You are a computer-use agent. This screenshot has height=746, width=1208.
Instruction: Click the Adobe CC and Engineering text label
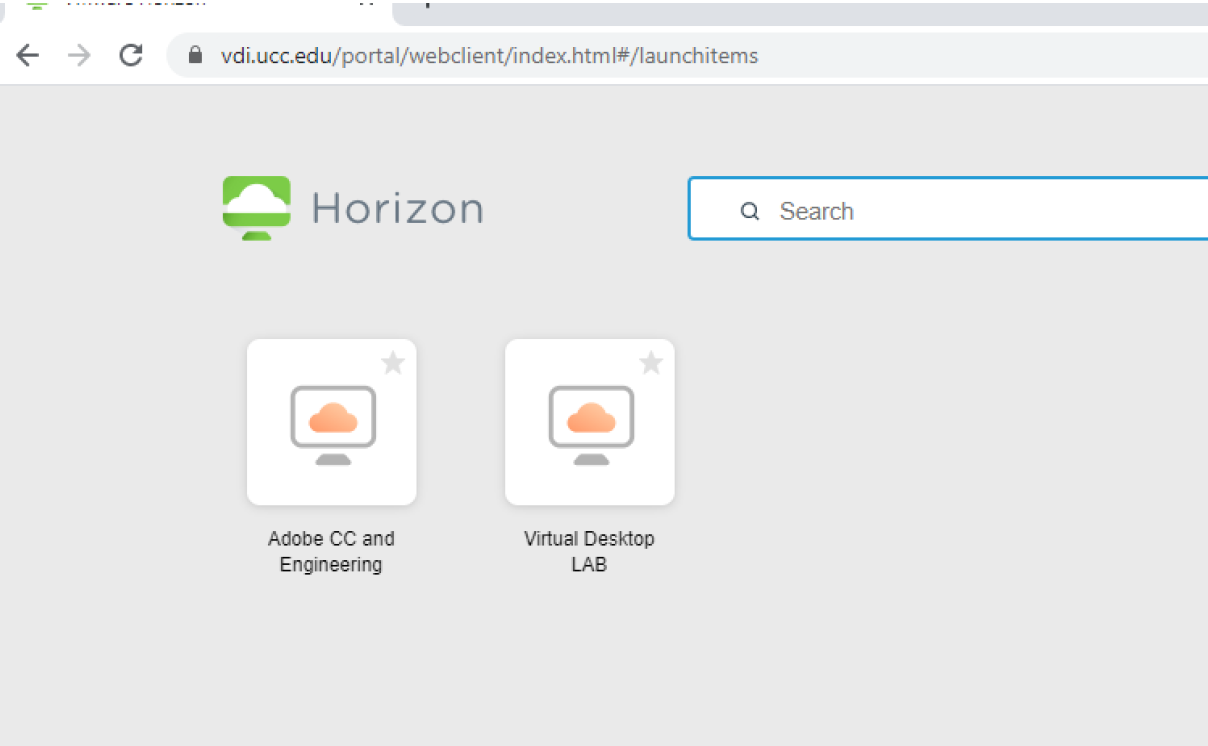[x=331, y=551]
